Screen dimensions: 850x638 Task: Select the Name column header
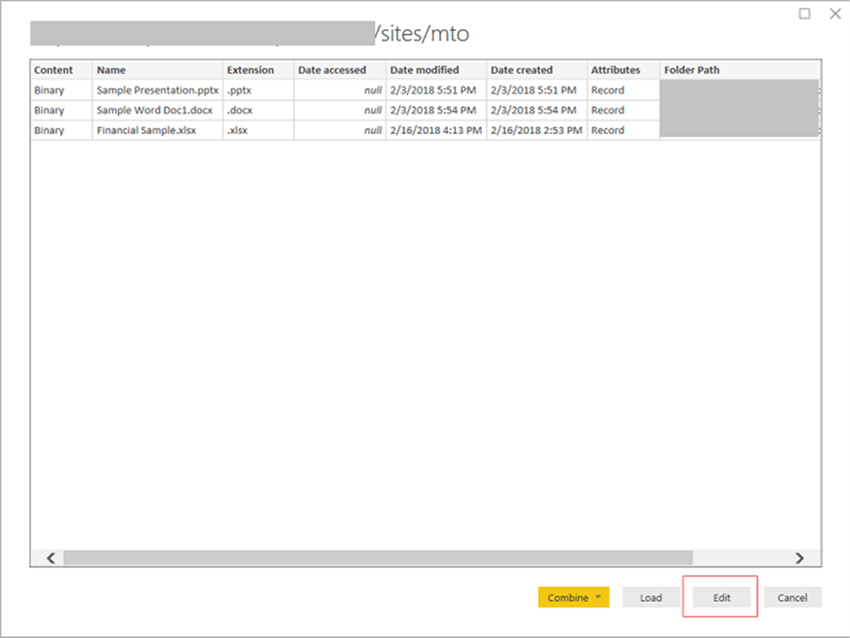(157, 70)
